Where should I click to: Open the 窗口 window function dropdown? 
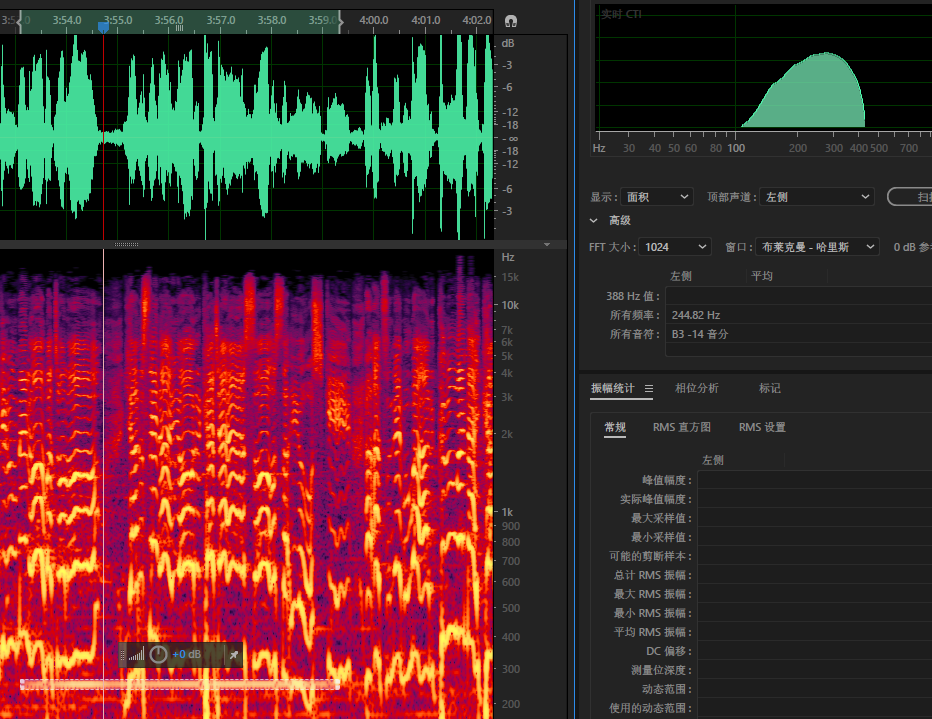(817, 247)
